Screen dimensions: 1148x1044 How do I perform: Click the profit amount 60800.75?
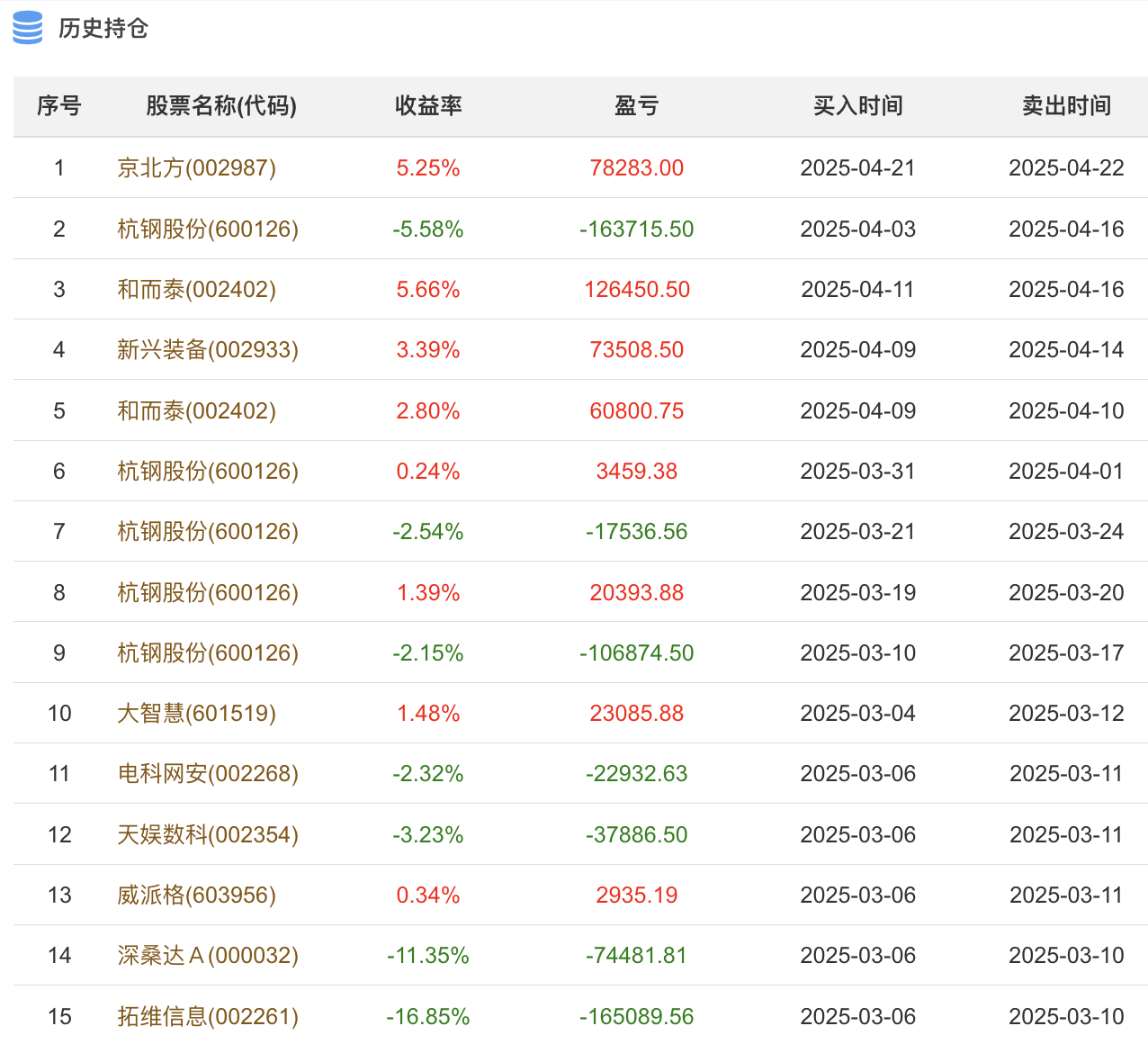(x=637, y=410)
